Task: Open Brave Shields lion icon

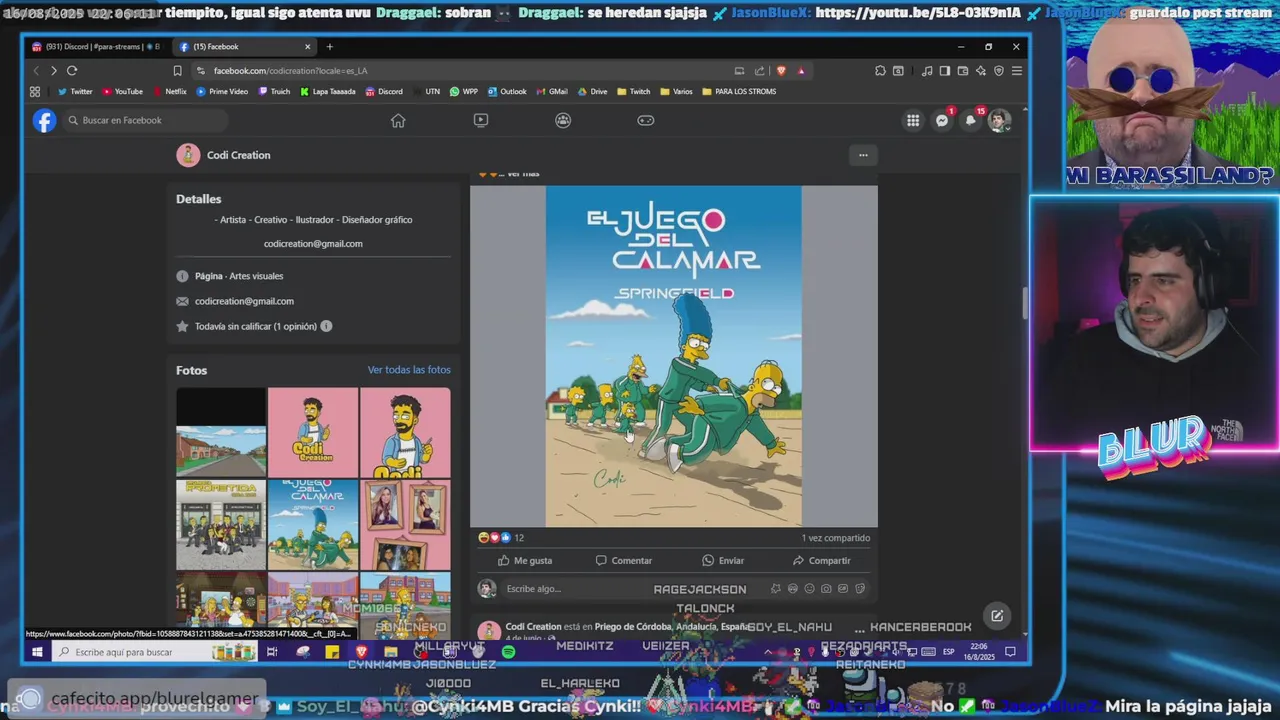Action: pyautogui.click(x=781, y=71)
